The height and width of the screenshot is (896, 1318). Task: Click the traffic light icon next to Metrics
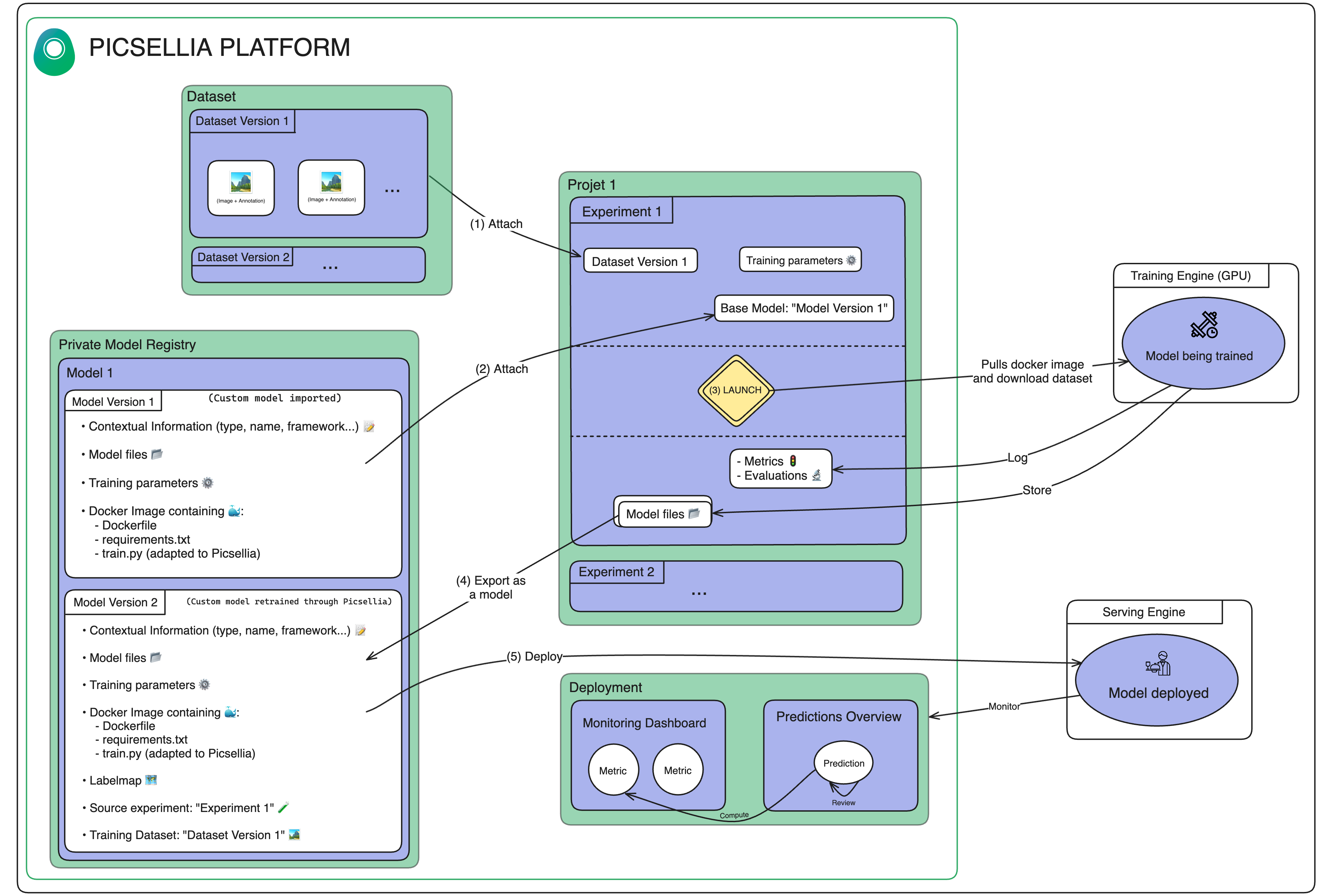tap(793, 461)
